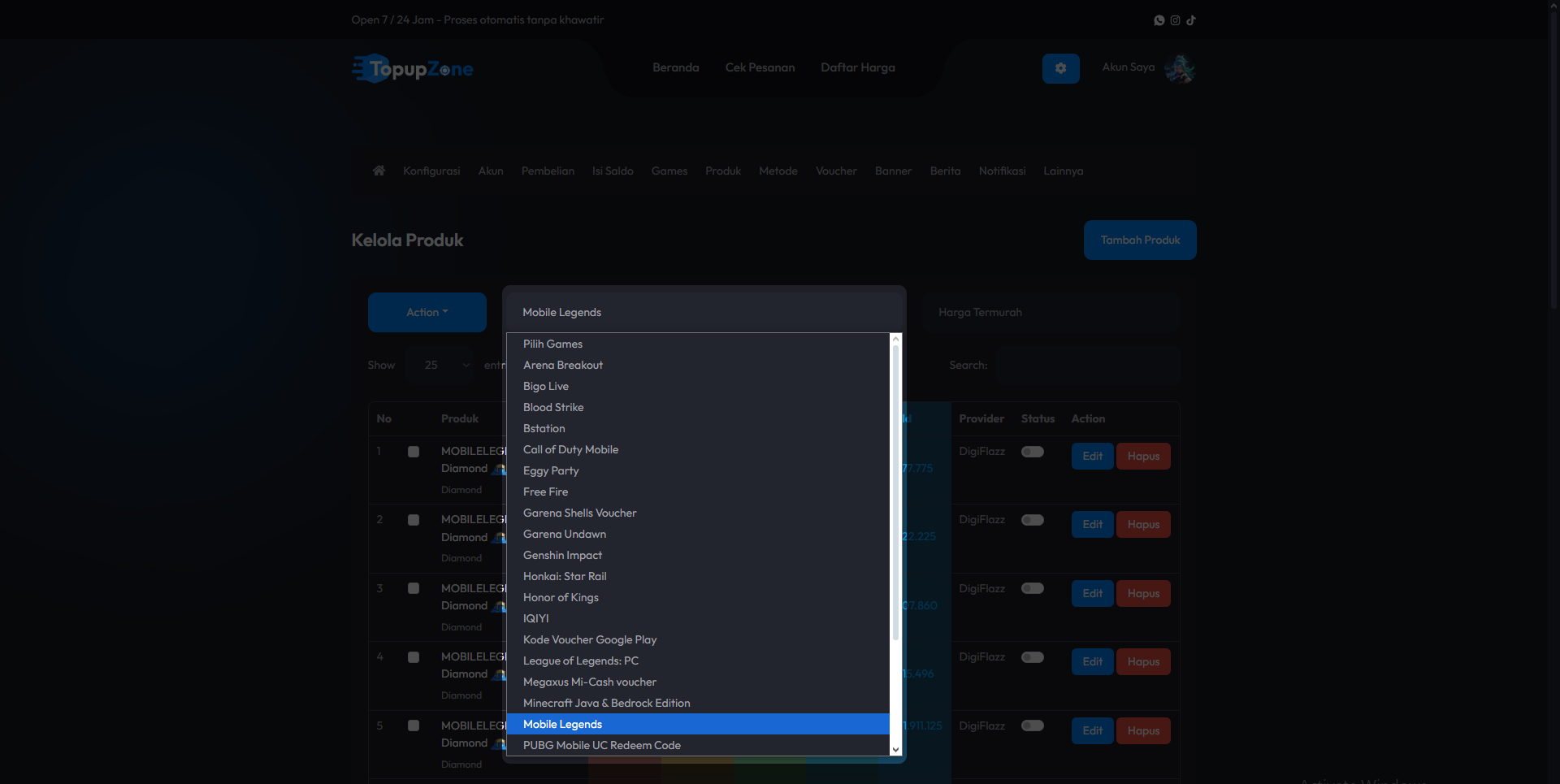
Task: Choose Blood Strike from the list
Action: point(698,407)
